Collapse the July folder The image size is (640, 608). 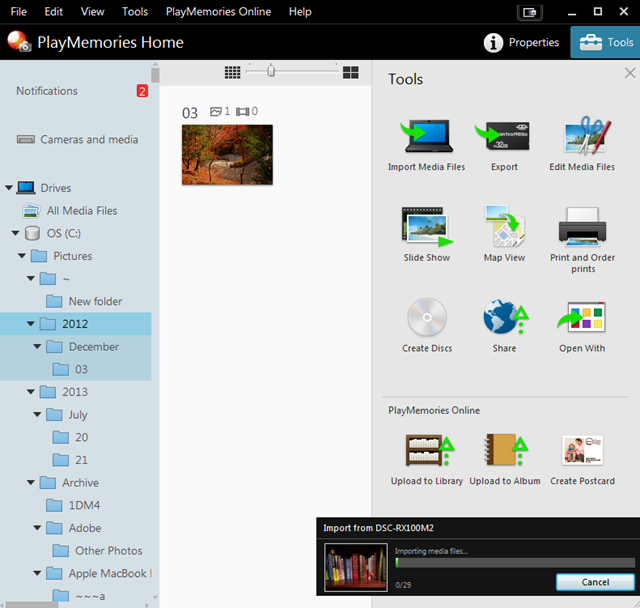point(37,414)
